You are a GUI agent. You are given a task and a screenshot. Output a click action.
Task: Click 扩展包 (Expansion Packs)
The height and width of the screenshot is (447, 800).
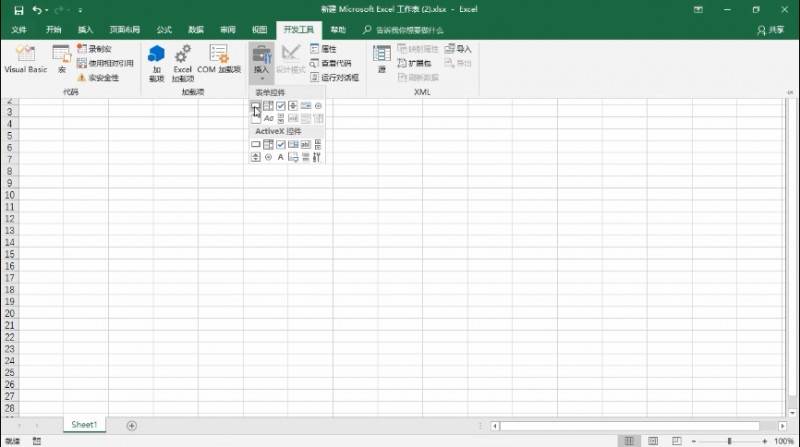(414, 63)
